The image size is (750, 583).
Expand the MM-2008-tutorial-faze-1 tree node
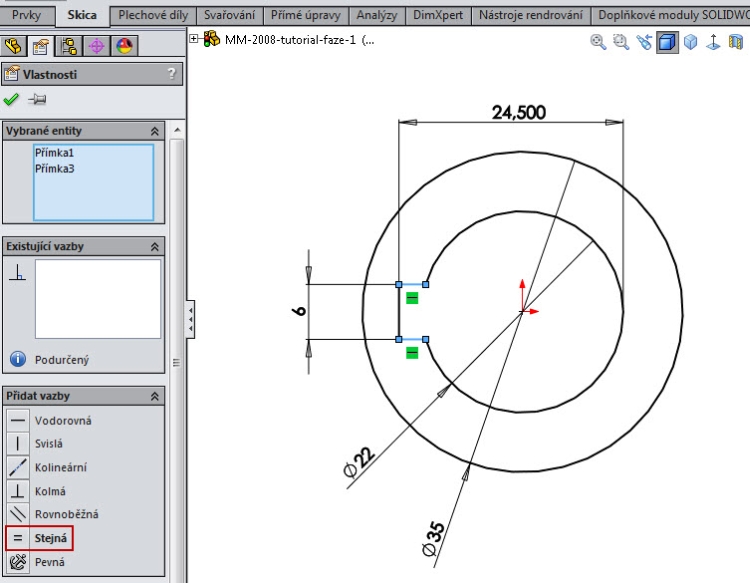(194, 39)
